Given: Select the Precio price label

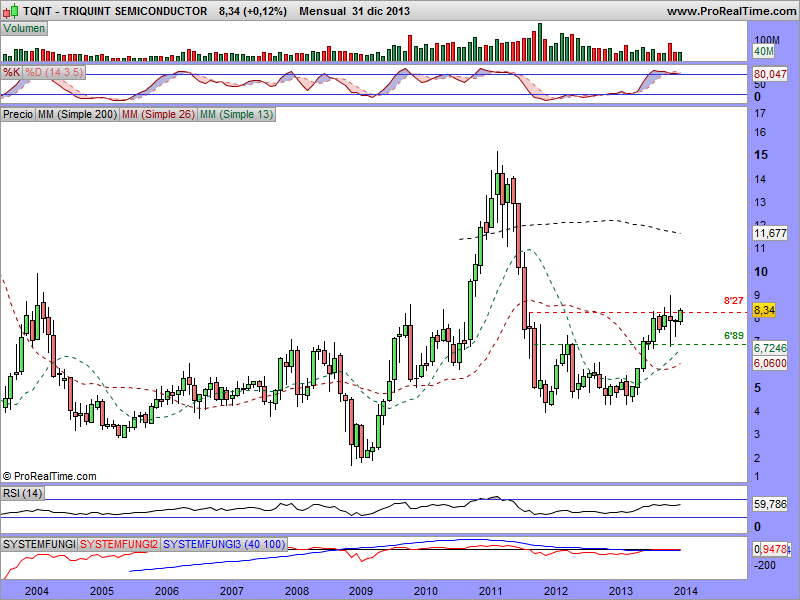Looking at the screenshot, I should click(x=18, y=114).
